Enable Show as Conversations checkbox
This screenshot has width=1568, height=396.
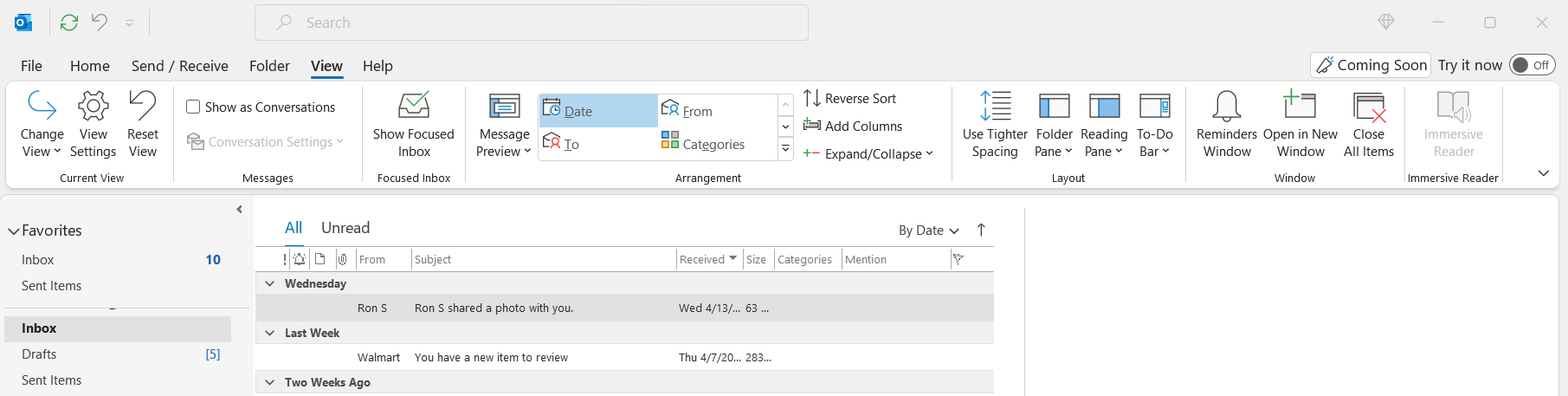(x=193, y=107)
